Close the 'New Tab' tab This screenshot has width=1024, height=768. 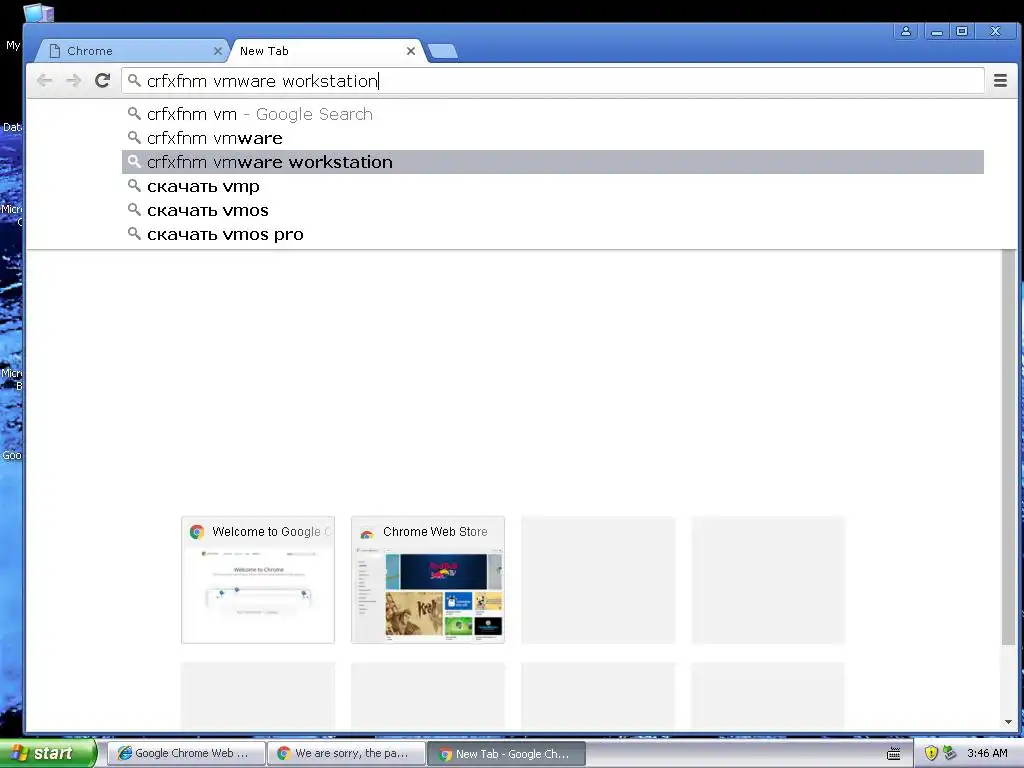[x=411, y=51]
